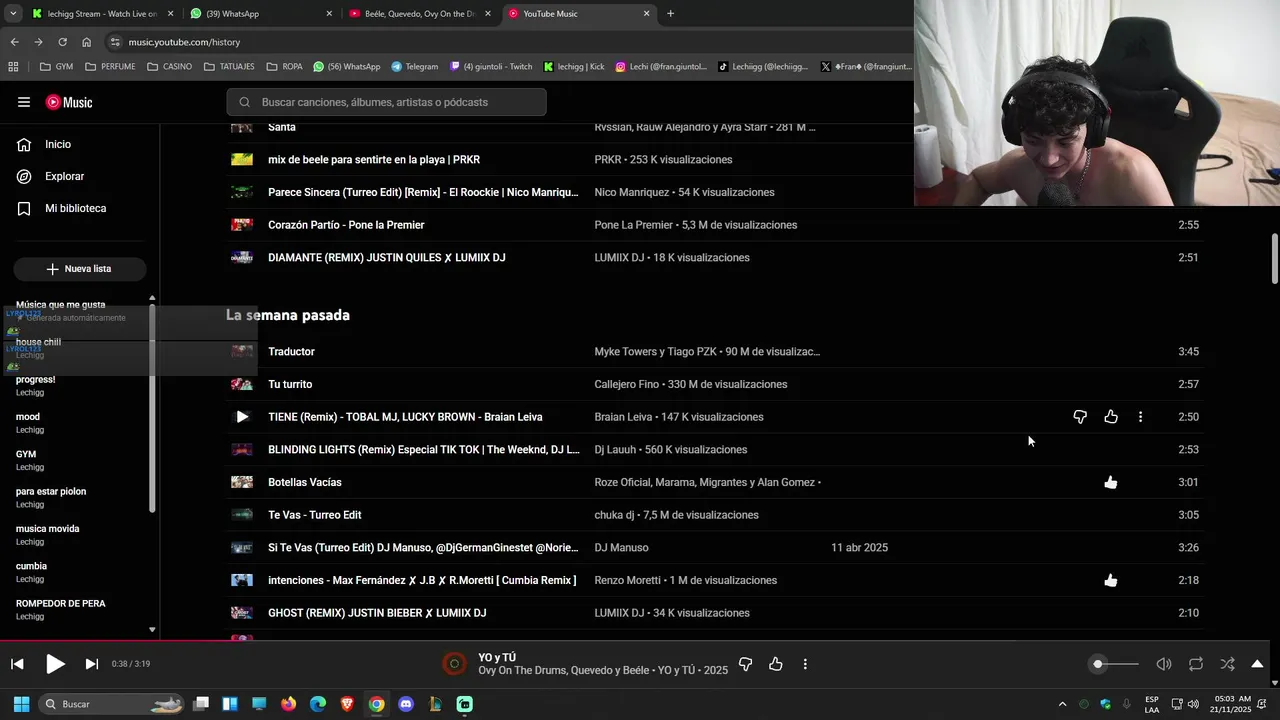Open the GYM bookmarks folder
The image size is (1280, 720).
point(56,67)
